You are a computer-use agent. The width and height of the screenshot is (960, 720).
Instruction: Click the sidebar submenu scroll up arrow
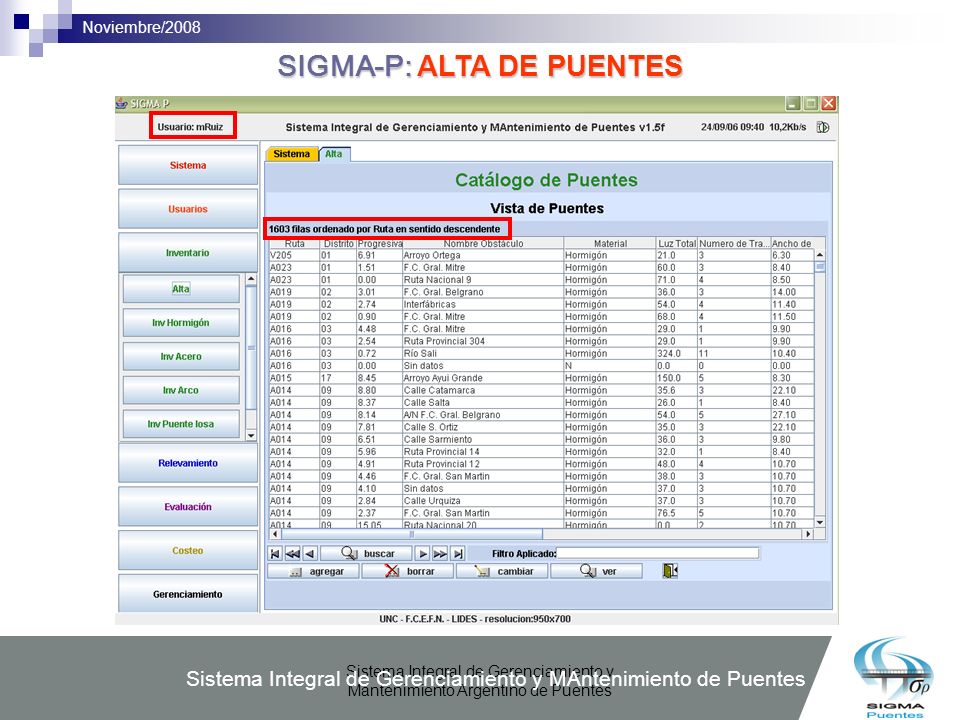click(x=251, y=279)
